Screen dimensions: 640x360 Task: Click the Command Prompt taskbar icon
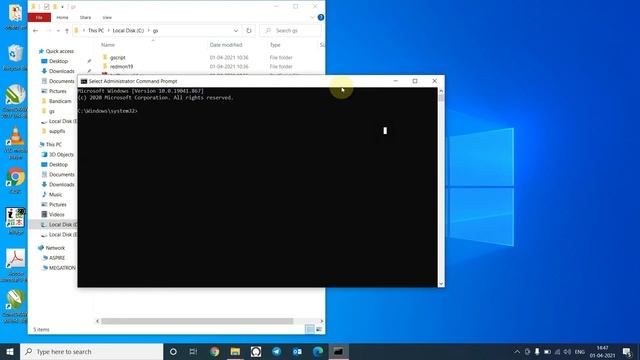338,352
